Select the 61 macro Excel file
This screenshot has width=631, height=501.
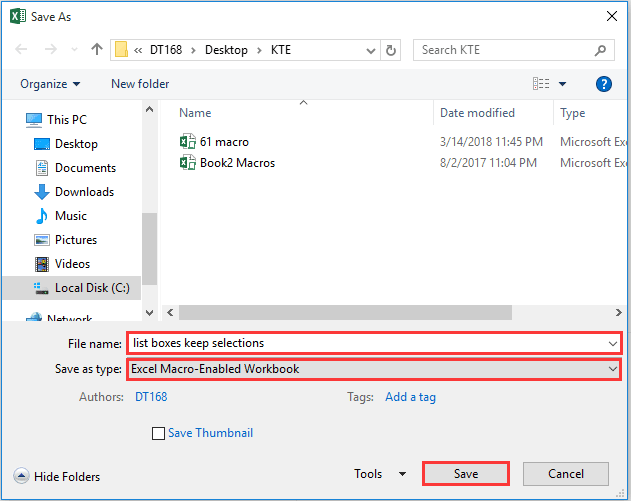click(224, 142)
